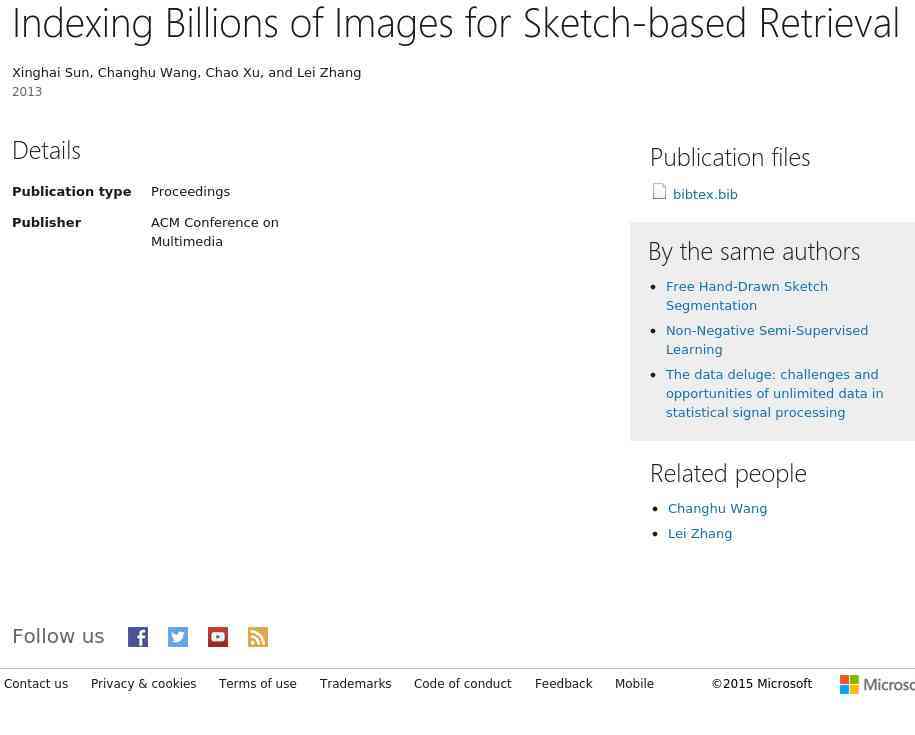915x735 pixels.
Task: View Lei Zhang's profile
Action: pyautogui.click(x=699, y=534)
